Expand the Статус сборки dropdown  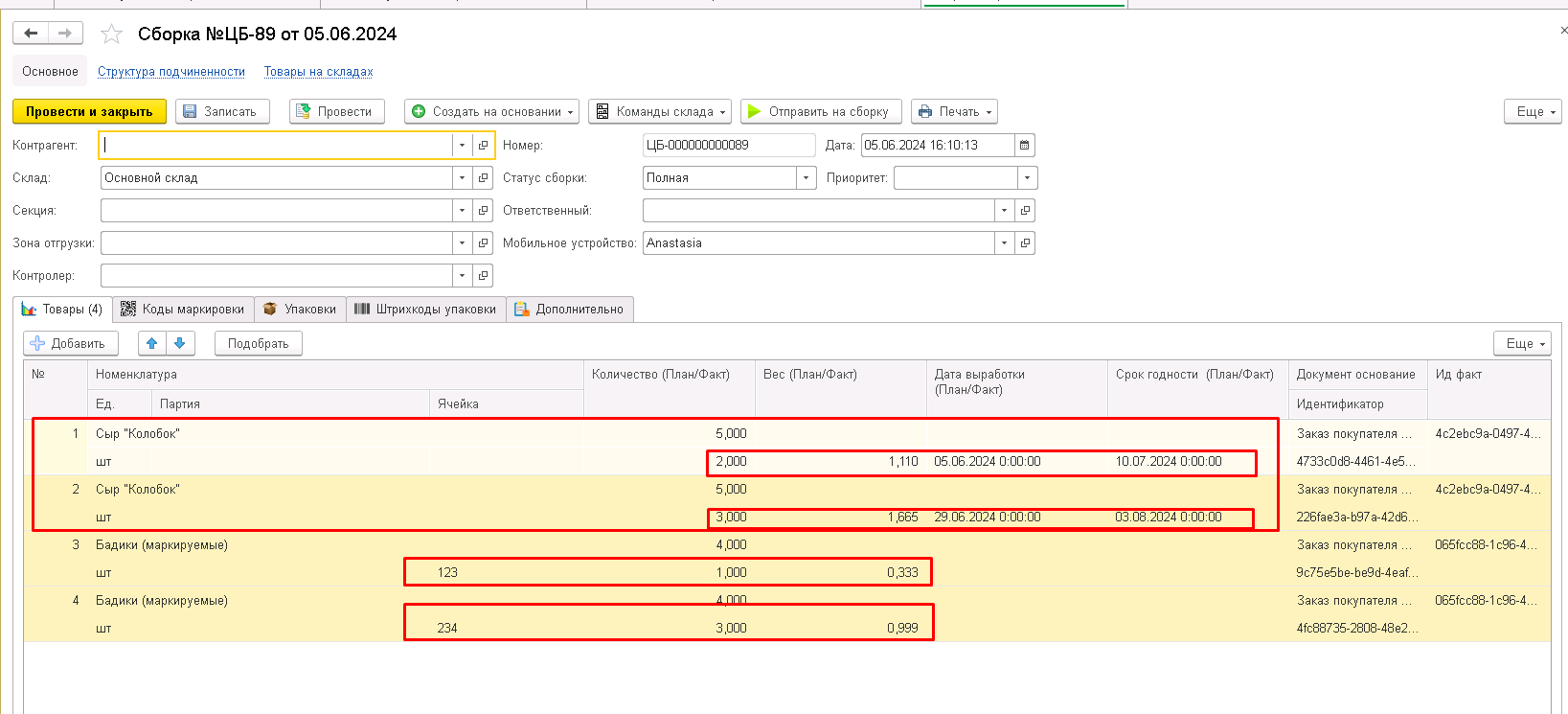[807, 178]
